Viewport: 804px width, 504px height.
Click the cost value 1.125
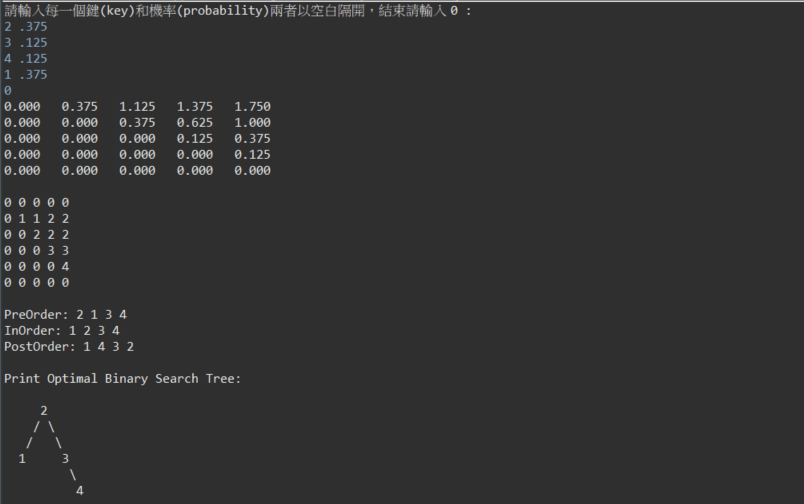point(137,107)
